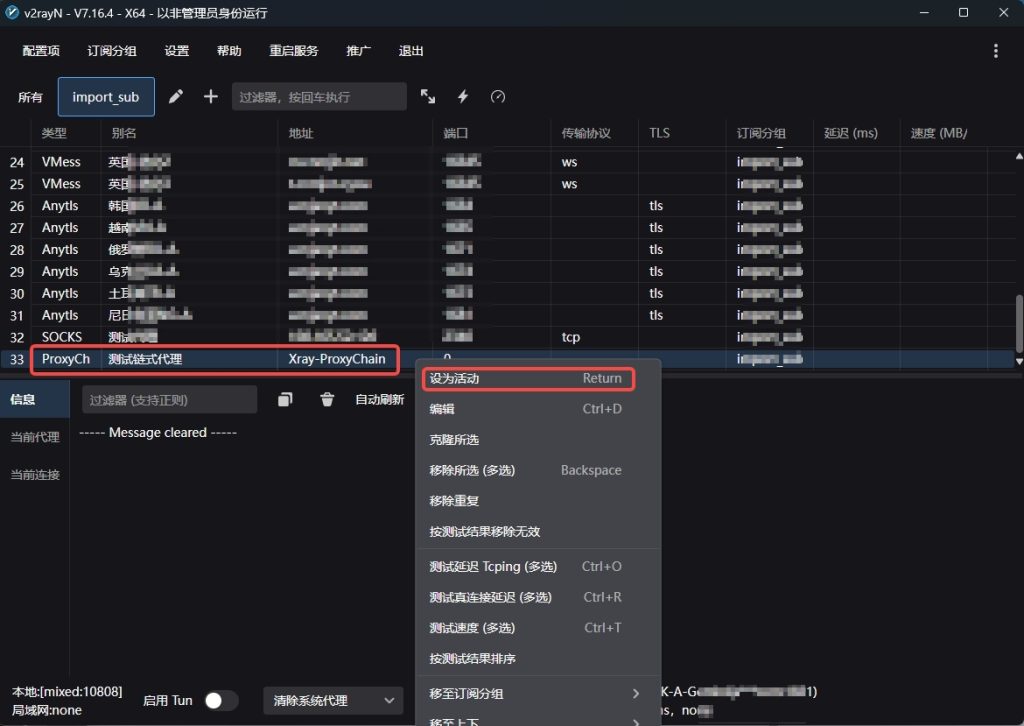Select 设为活动 from context menu
The height and width of the screenshot is (726, 1024).
pos(525,379)
